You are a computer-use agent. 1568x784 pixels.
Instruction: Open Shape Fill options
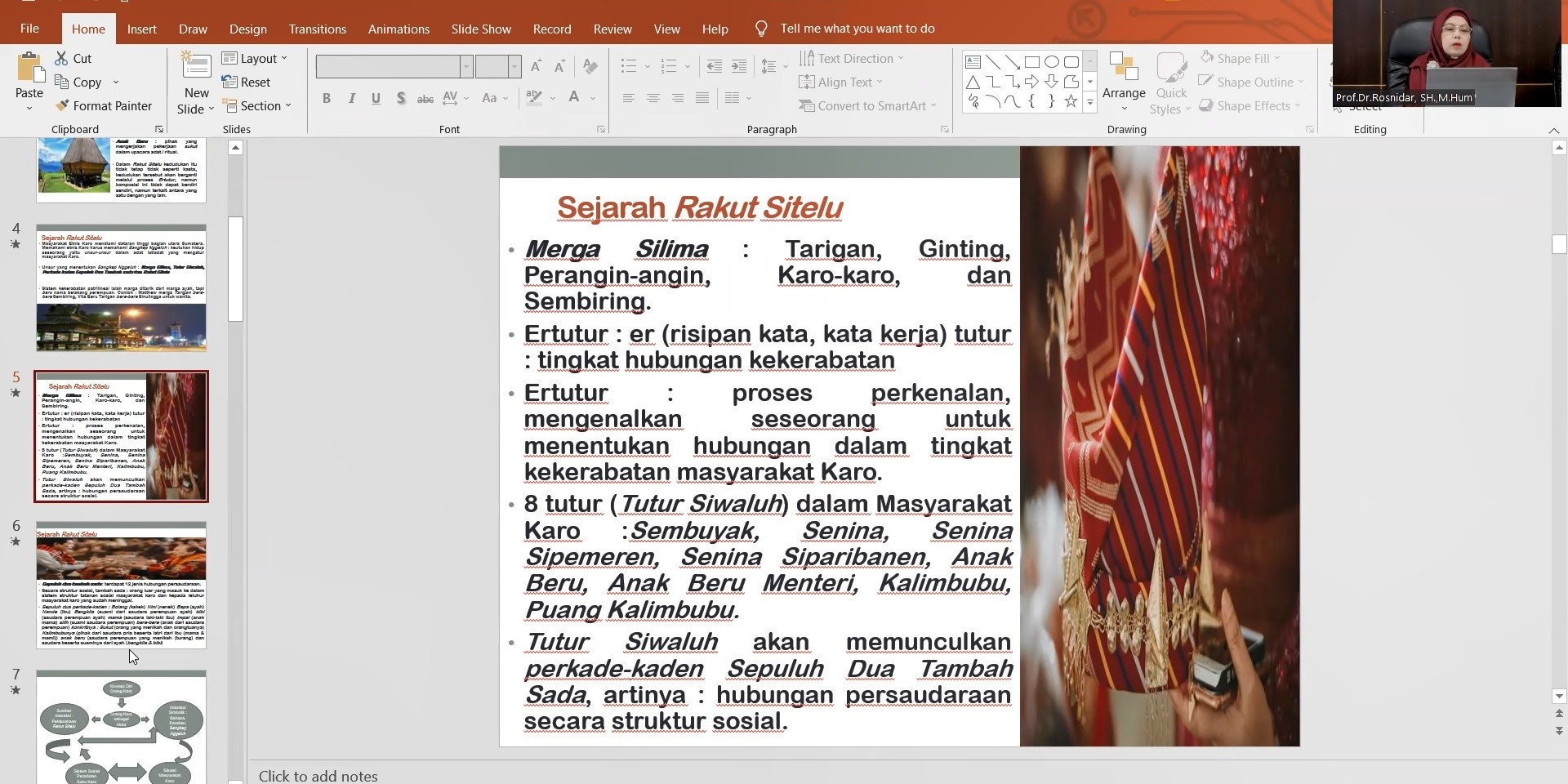tap(1241, 58)
